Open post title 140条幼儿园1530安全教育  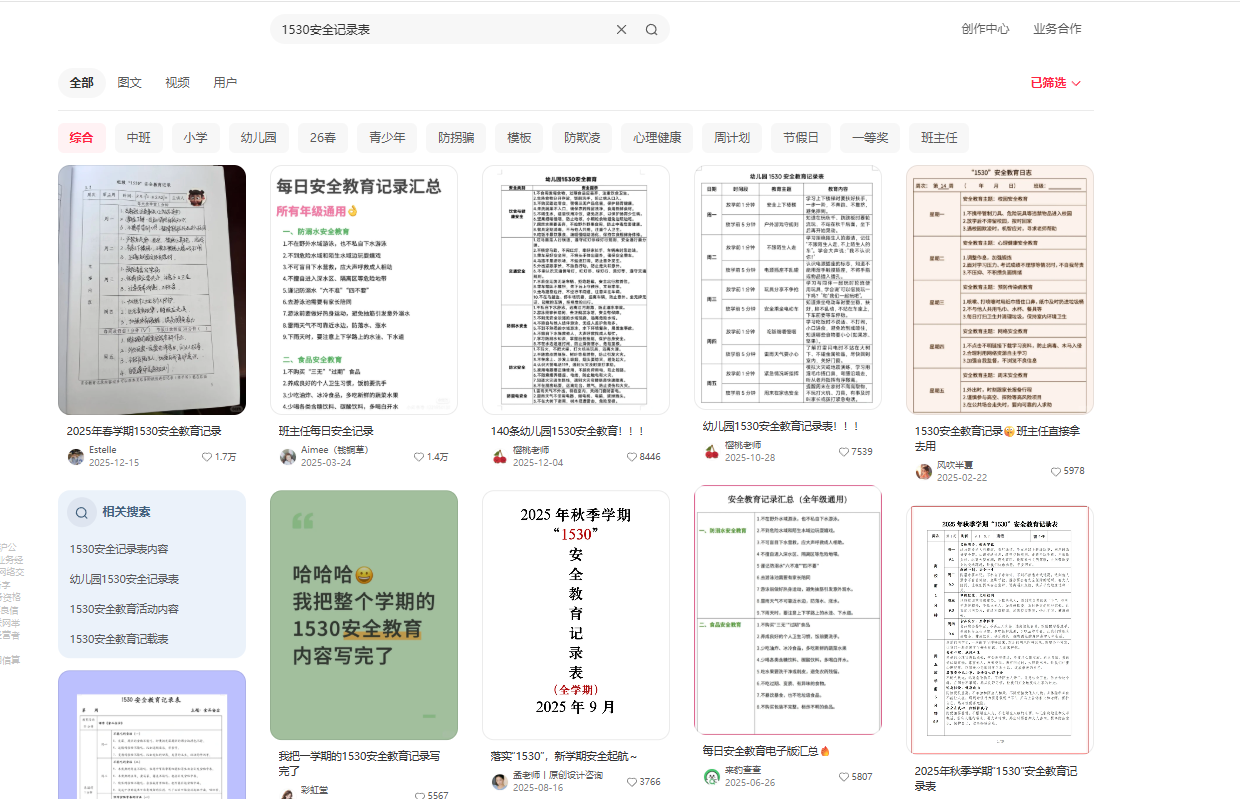click(x=568, y=431)
